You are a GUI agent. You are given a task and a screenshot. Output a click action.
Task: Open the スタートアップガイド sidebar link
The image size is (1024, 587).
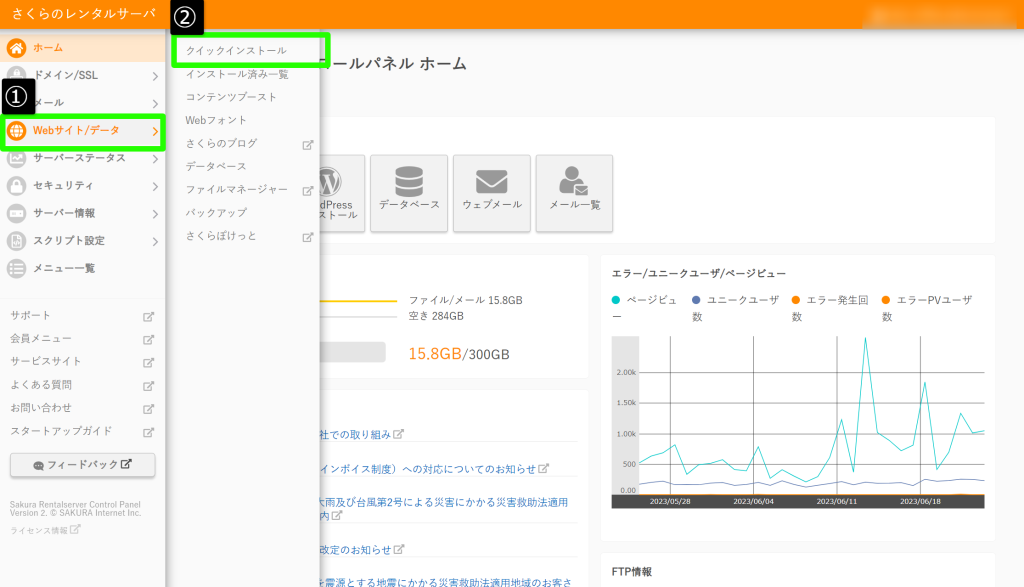click(61, 431)
